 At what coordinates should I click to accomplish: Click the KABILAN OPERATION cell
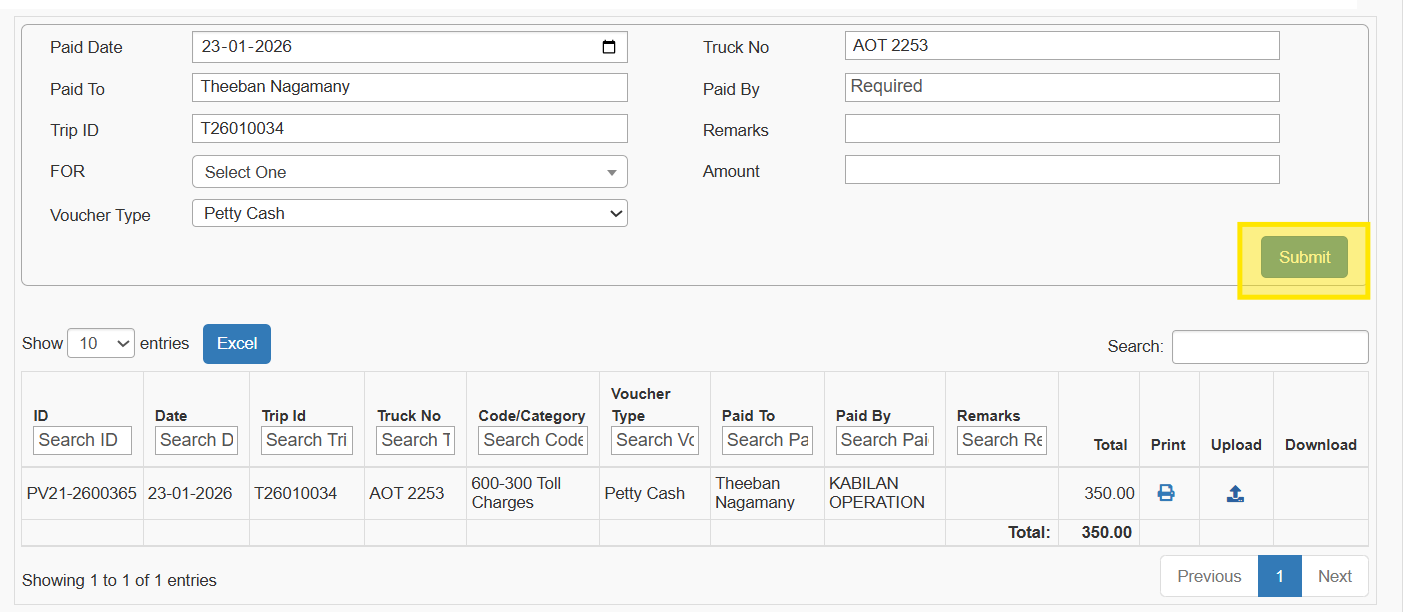(885, 493)
